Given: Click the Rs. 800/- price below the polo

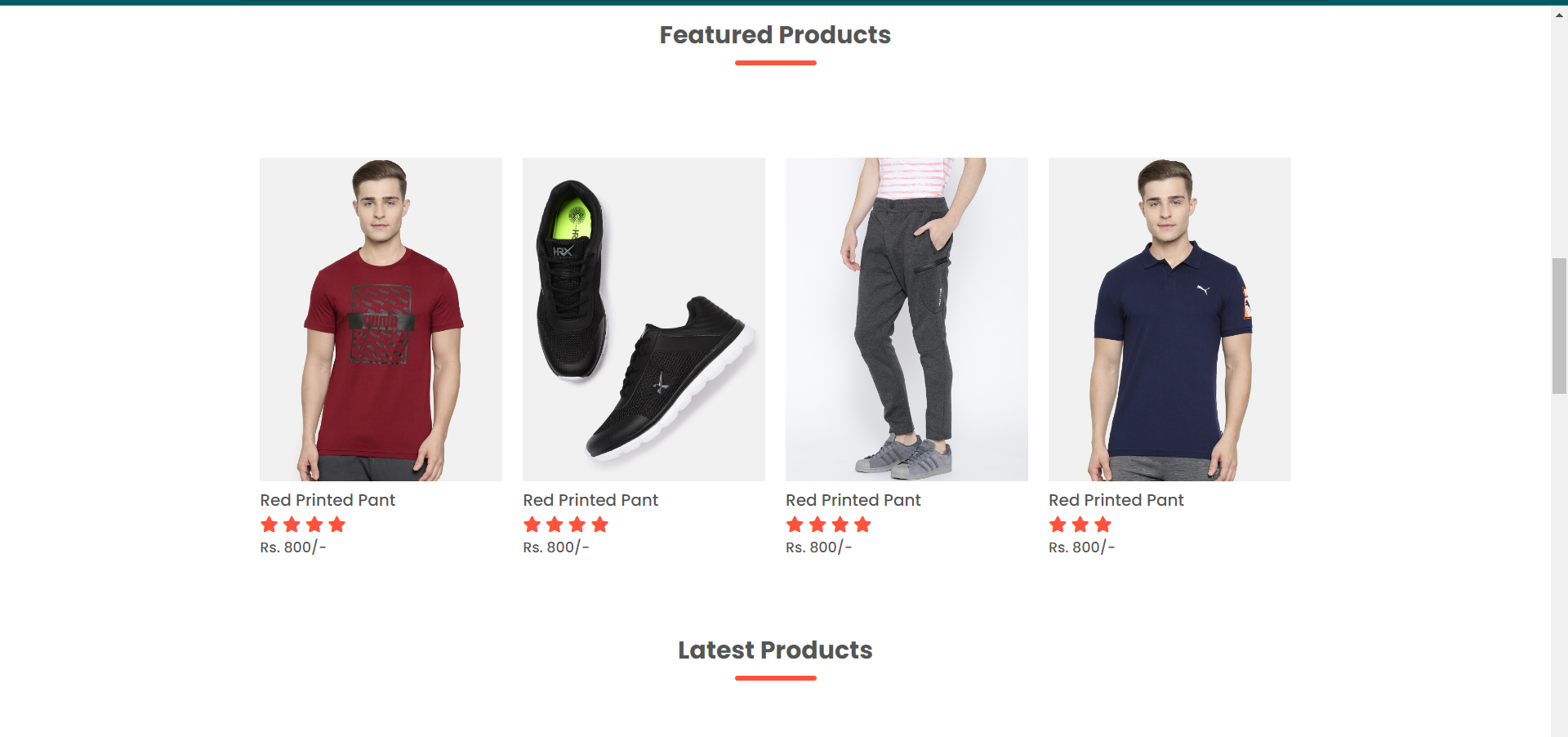Looking at the screenshot, I should coord(1081,547).
